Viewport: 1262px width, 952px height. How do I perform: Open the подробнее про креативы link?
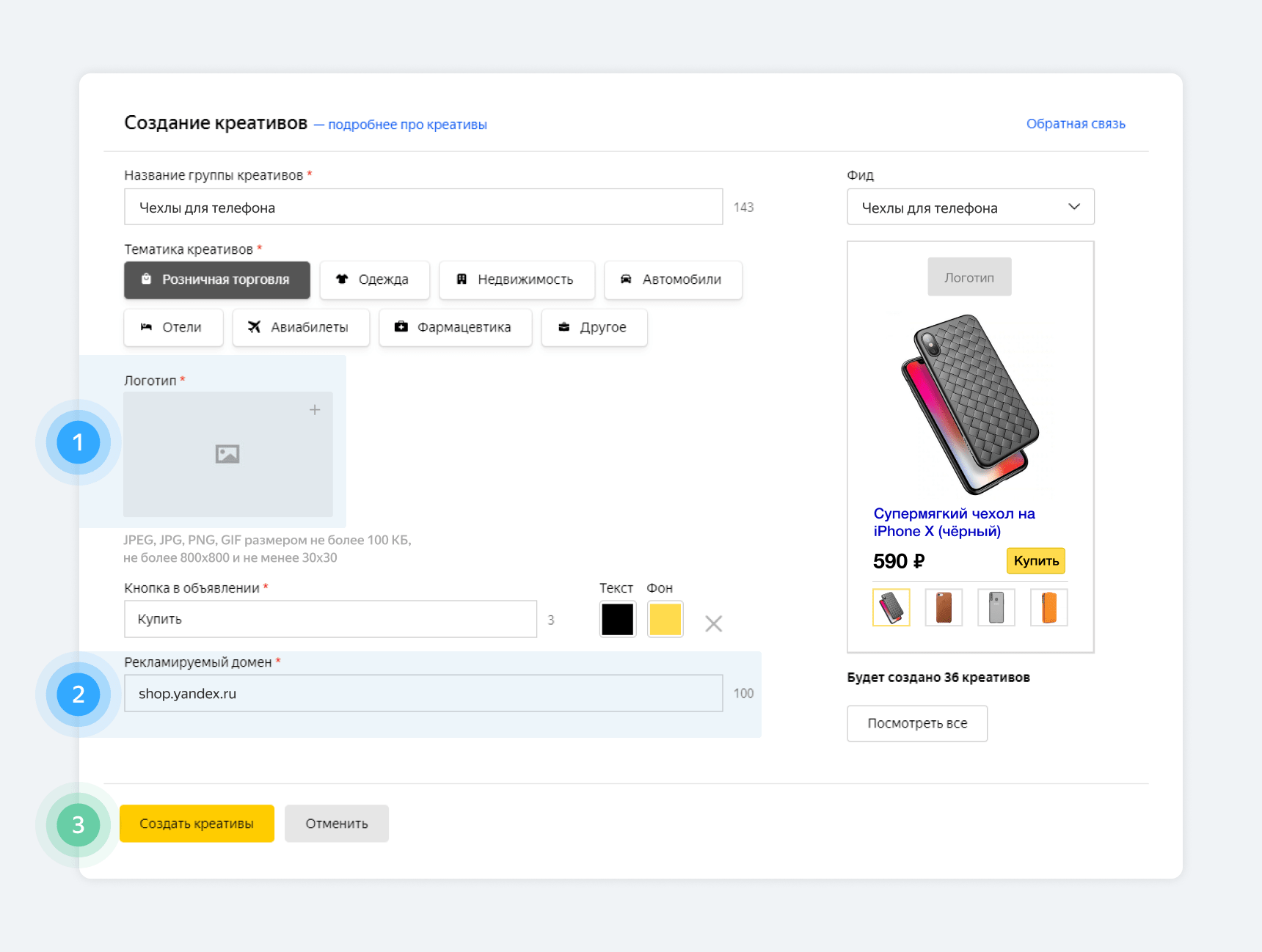(407, 125)
